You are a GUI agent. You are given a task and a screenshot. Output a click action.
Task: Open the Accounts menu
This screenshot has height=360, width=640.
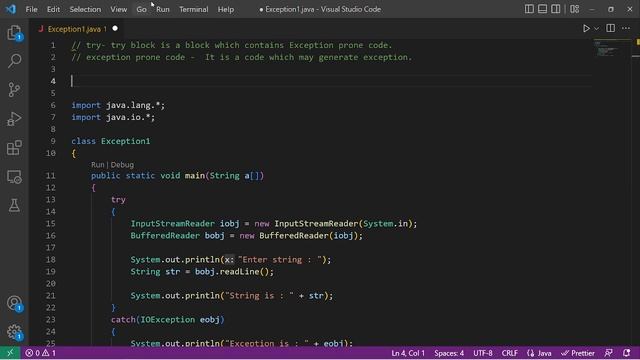click(14, 303)
